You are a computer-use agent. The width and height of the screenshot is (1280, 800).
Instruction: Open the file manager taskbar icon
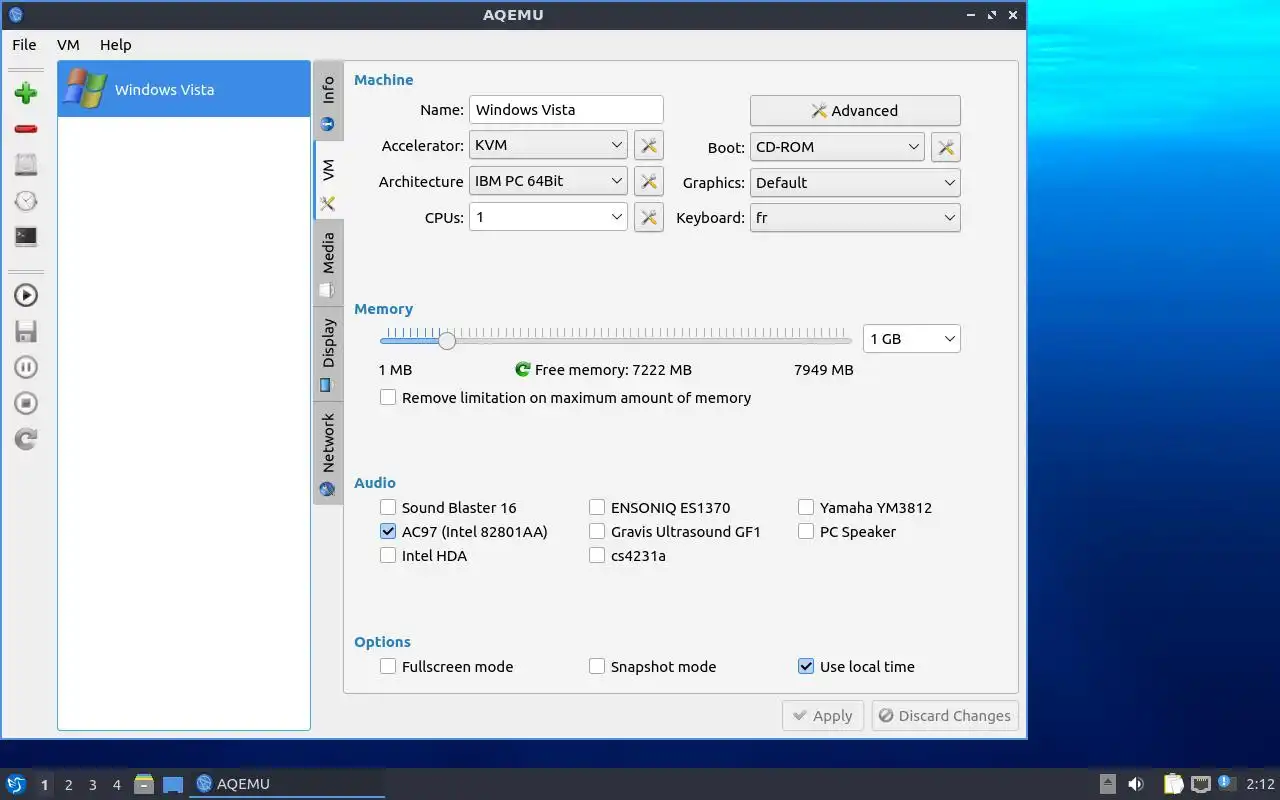click(x=144, y=784)
